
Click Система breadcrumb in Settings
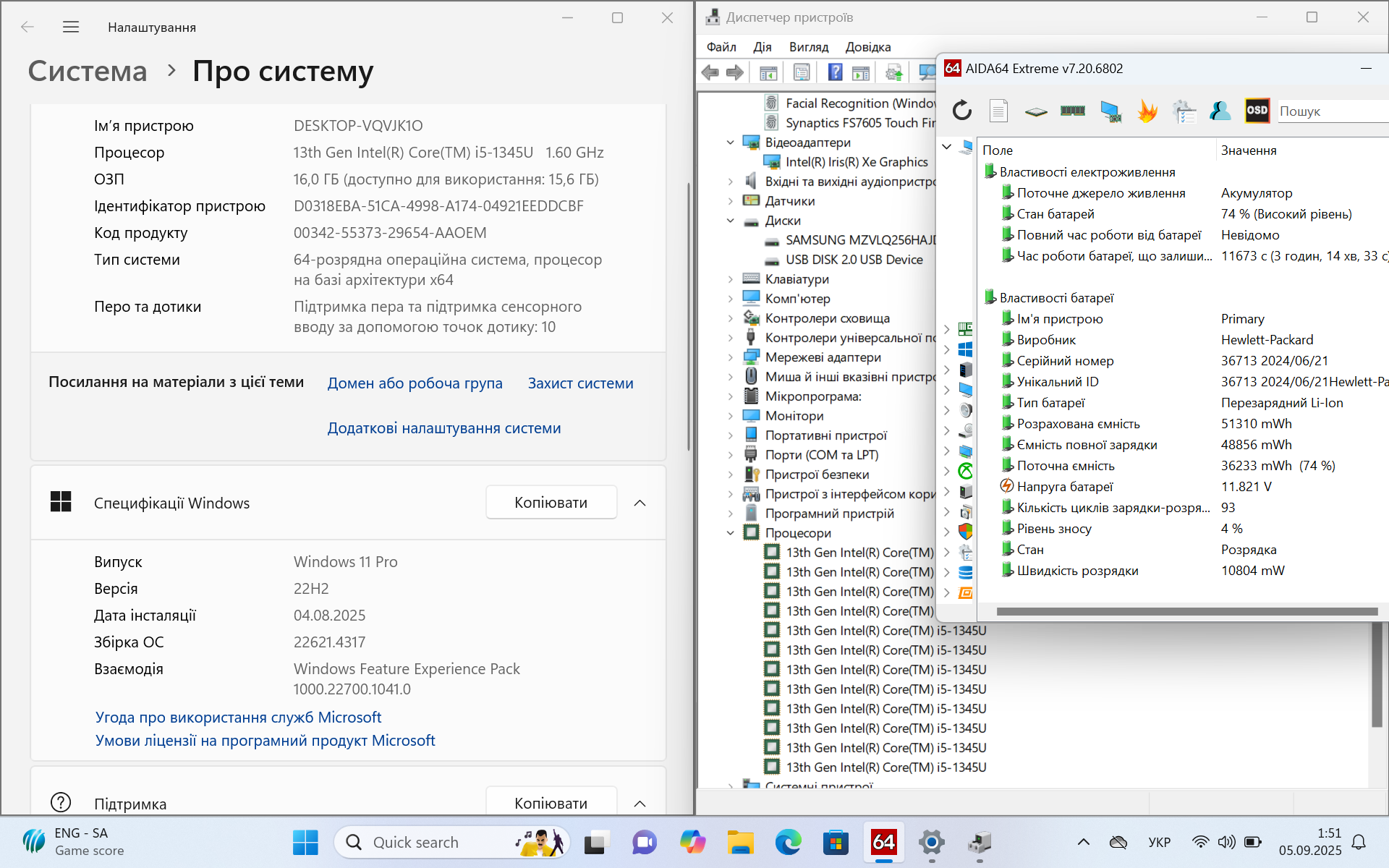88,71
